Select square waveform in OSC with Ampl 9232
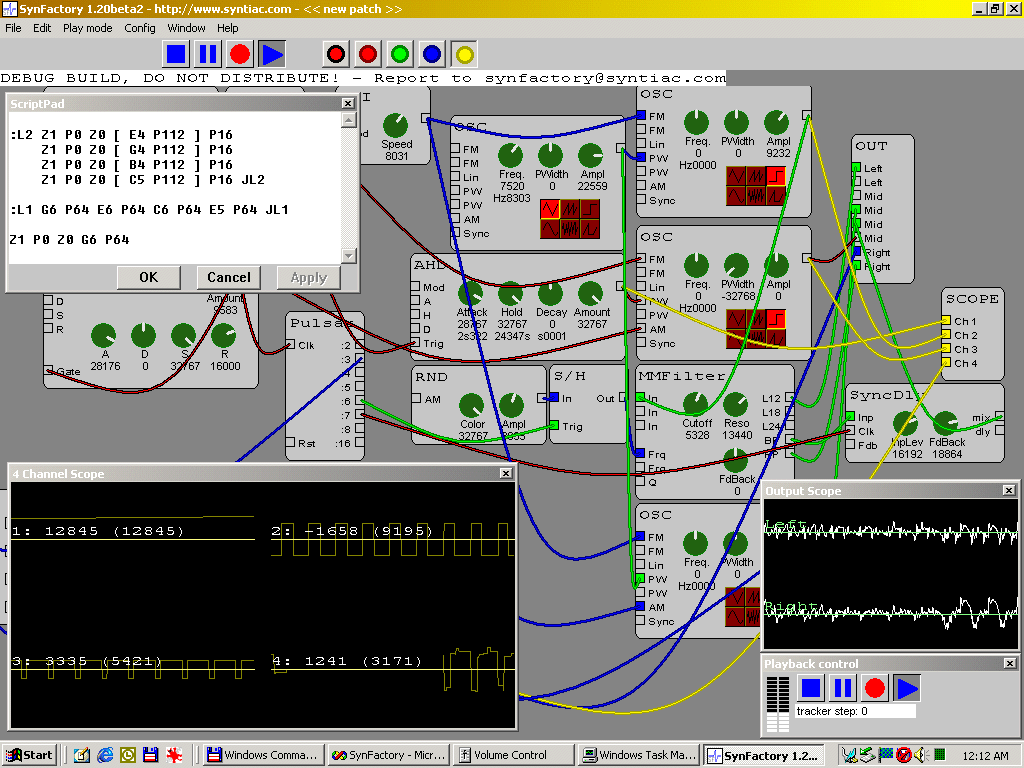Image resolution: width=1024 pixels, height=768 pixels. pos(776,176)
